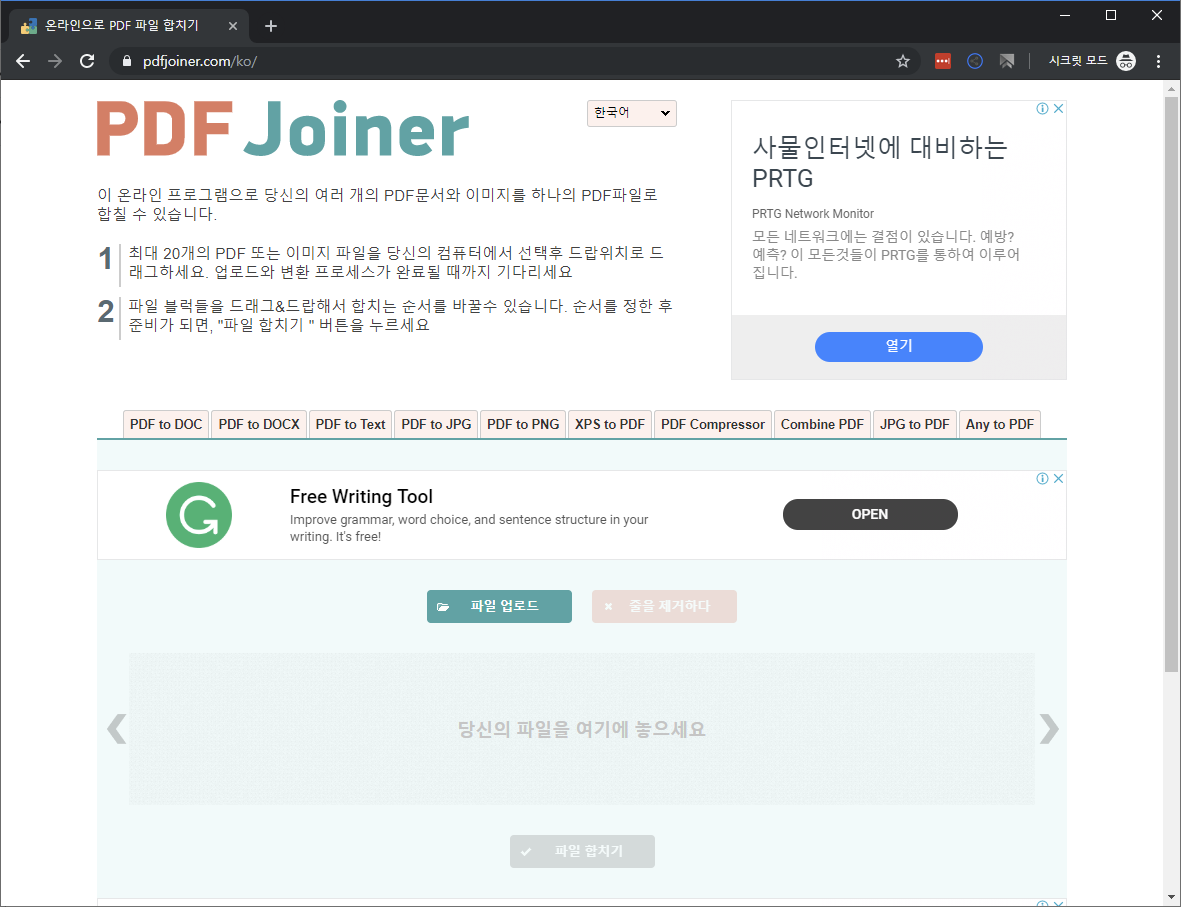
Task: Click the PDF Joiner logo
Action: [283, 128]
